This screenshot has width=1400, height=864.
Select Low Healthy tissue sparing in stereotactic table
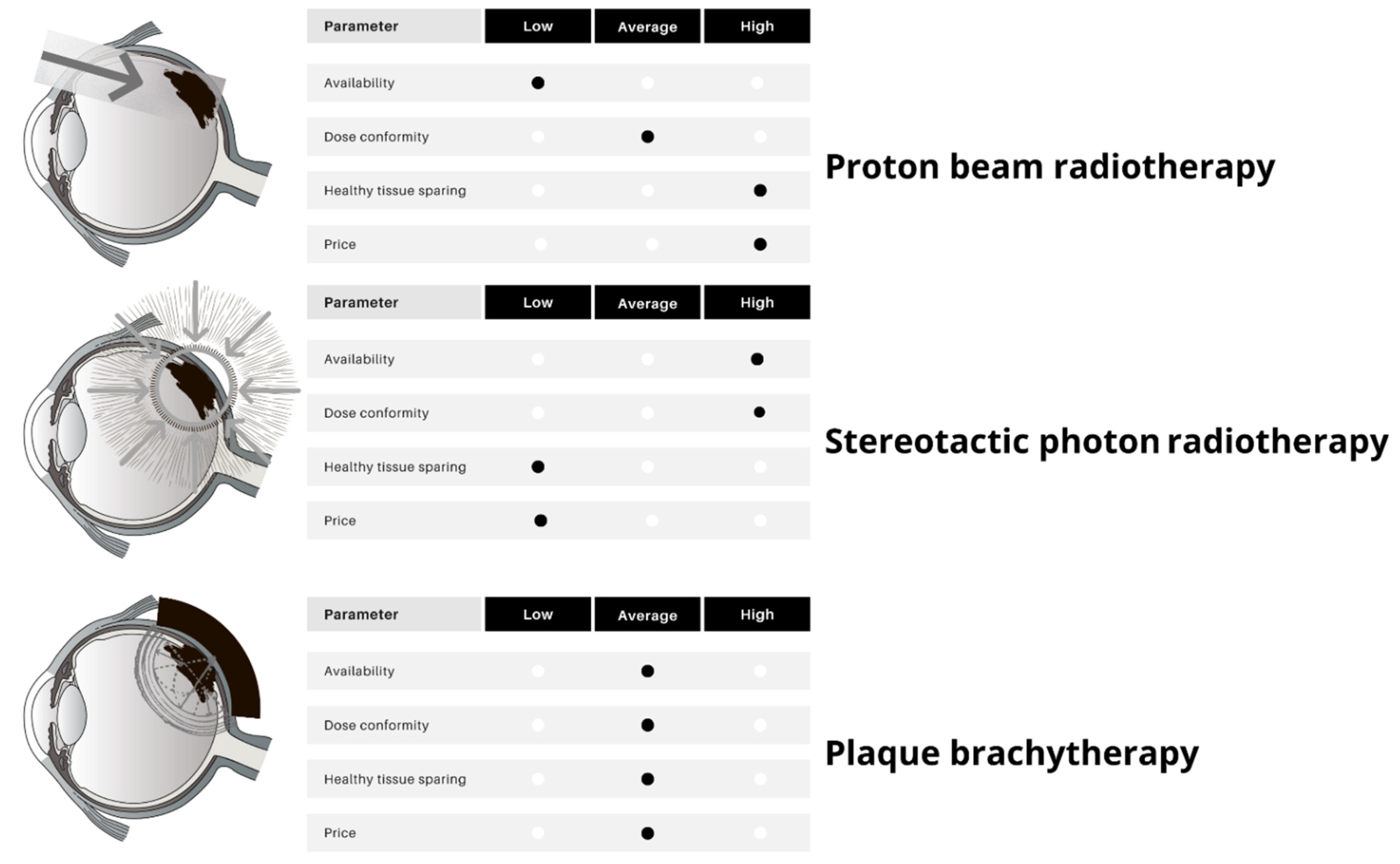point(538,467)
